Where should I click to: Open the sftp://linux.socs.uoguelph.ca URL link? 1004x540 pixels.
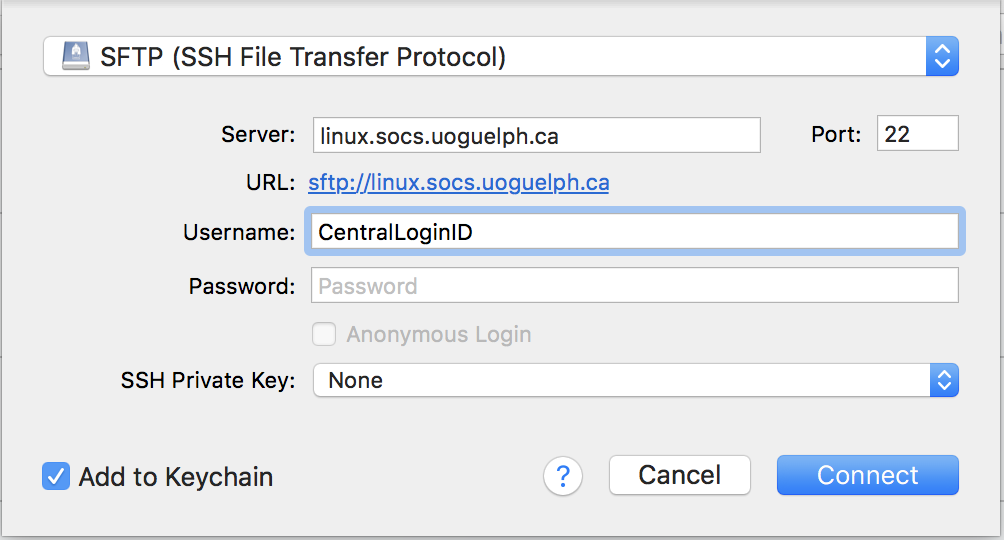[x=458, y=183]
